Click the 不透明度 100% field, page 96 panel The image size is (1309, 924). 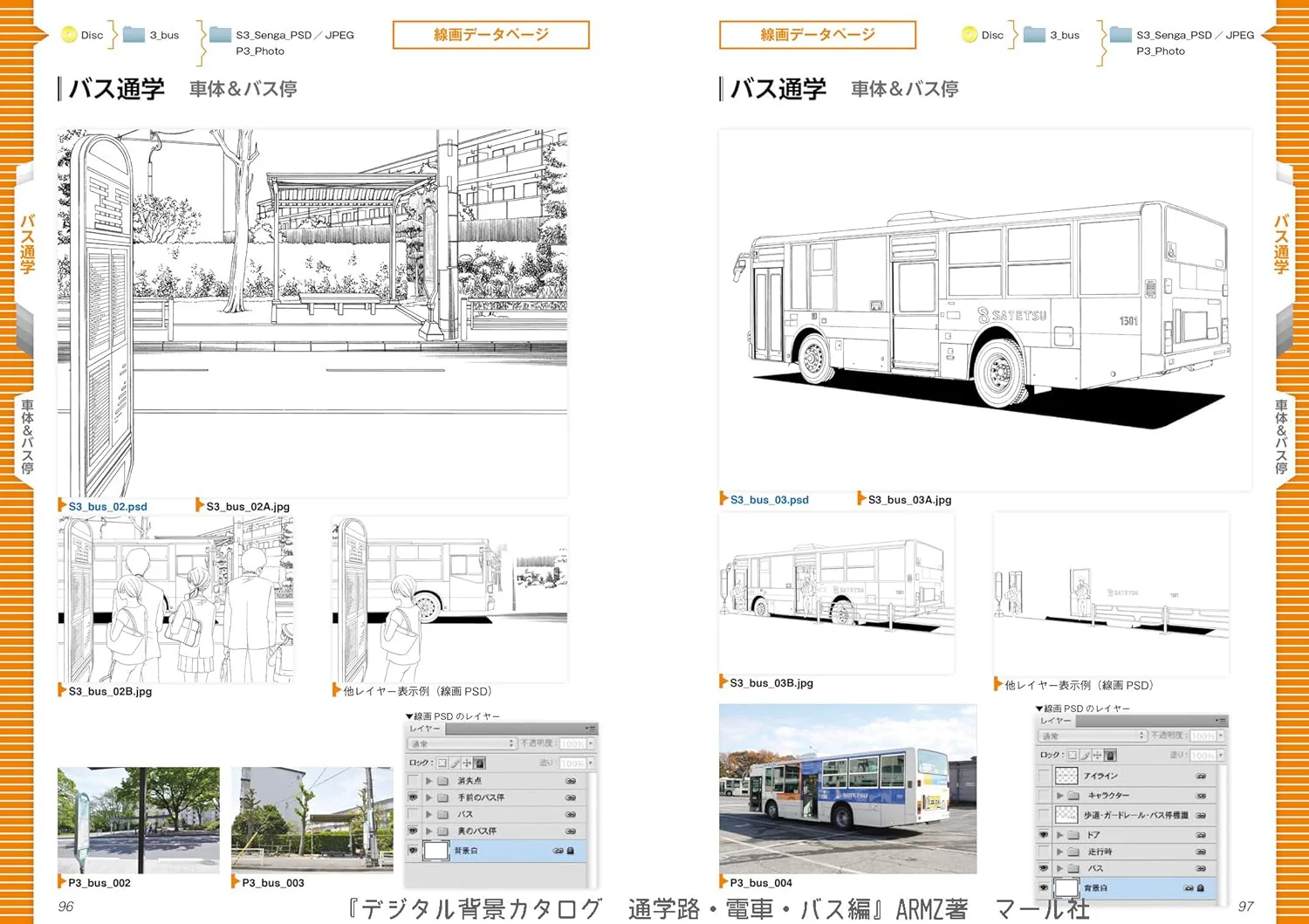coord(572,743)
